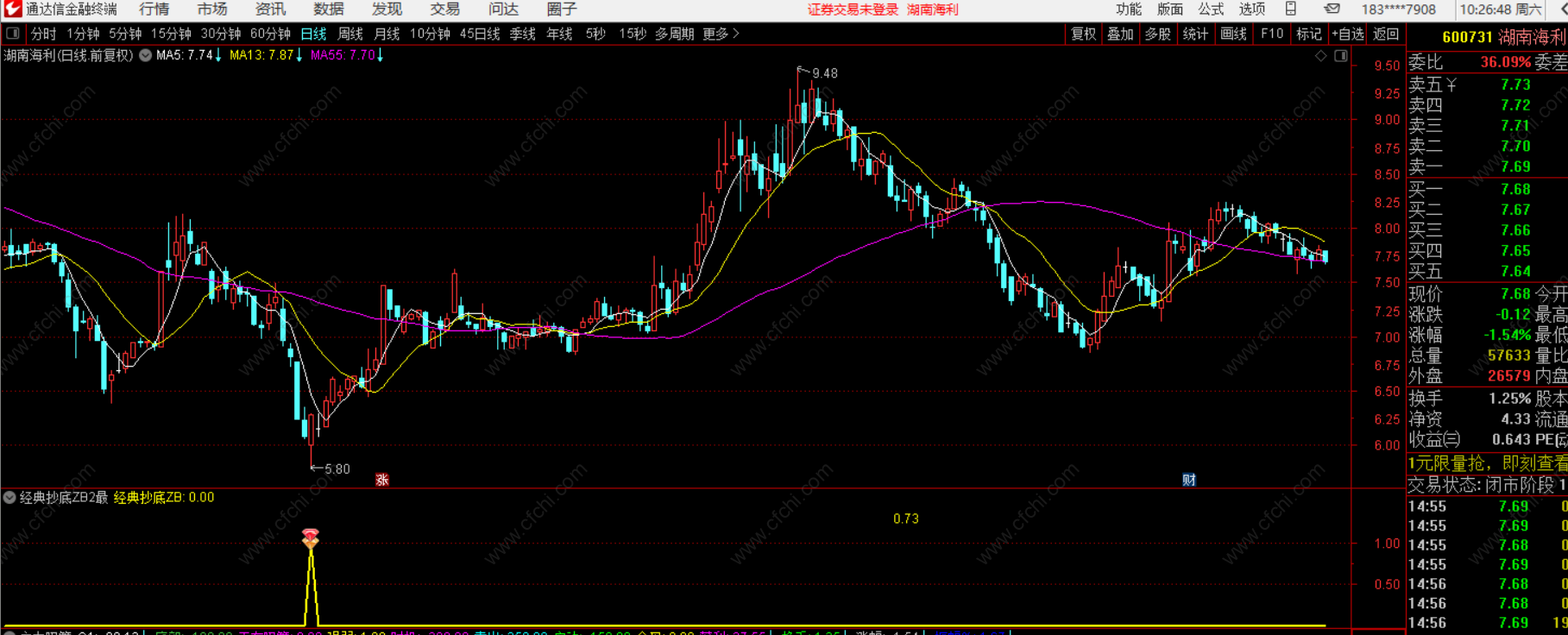This screenshot has width=1568, height=635.
Task: Click the MA55: 7.70 indicator label
Action: click(x=343, y=55)
